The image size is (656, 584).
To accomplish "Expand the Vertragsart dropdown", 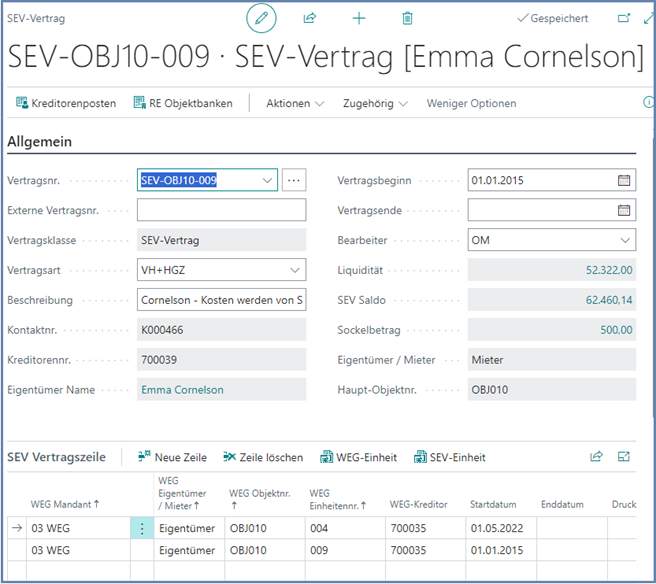I will click(294, 270).
